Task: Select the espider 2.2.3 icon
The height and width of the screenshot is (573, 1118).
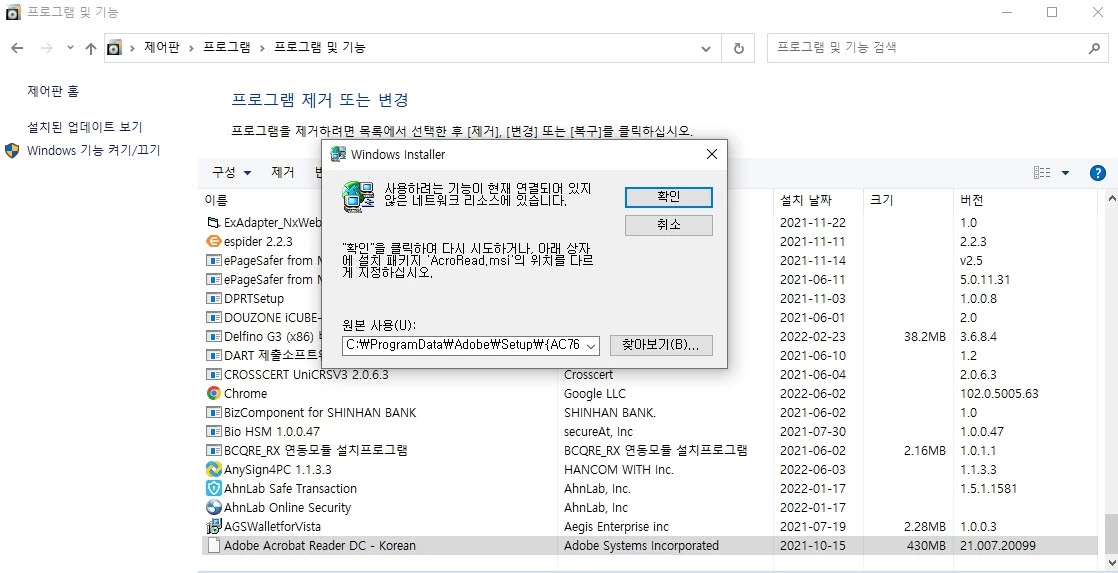Action: [213, 242]
